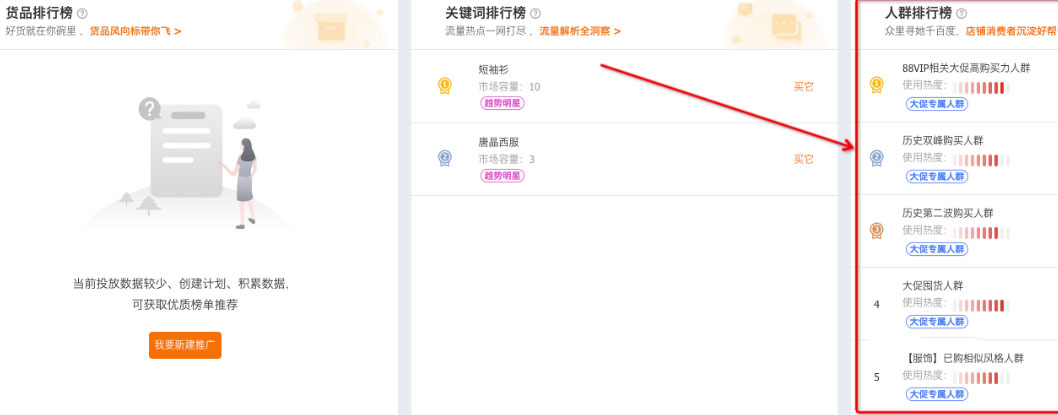This screenshot has height=415, width=1058.
Task: Click the 大促专属人群 tag under 大促囤货人群
Action: click(936, 321)
